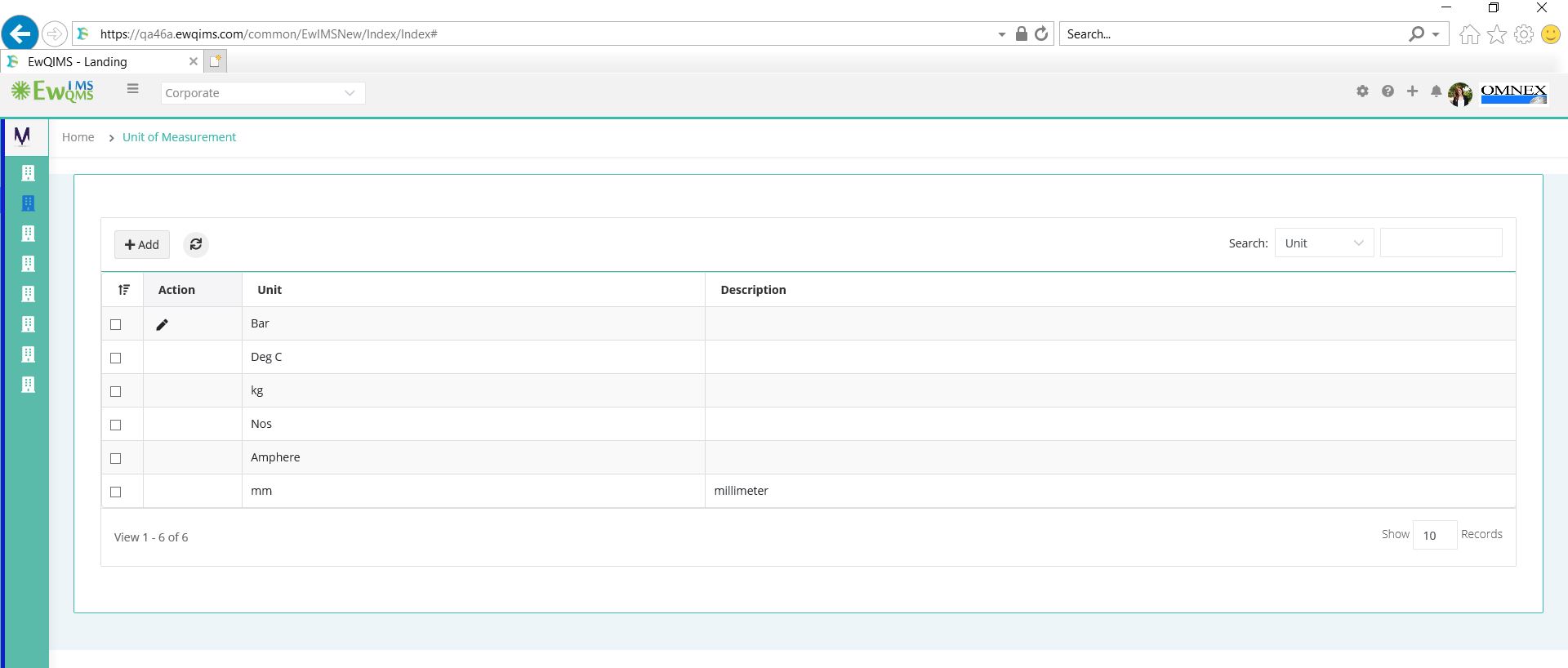Click the EwQMS IMS logo
Viewport: 1568px width, 668px height.
coord(52,91)
